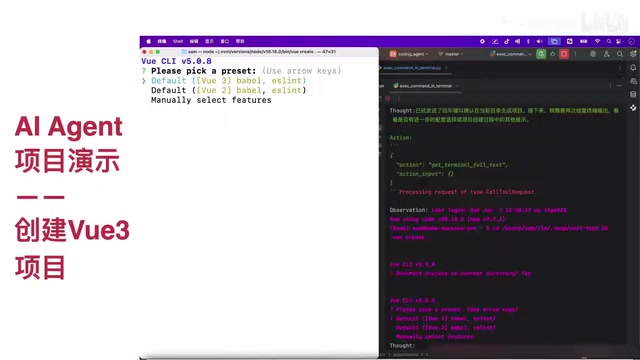The image size is (640, 360).
Task: Open the database tool window icon
Action: click(x=633, y=94)
